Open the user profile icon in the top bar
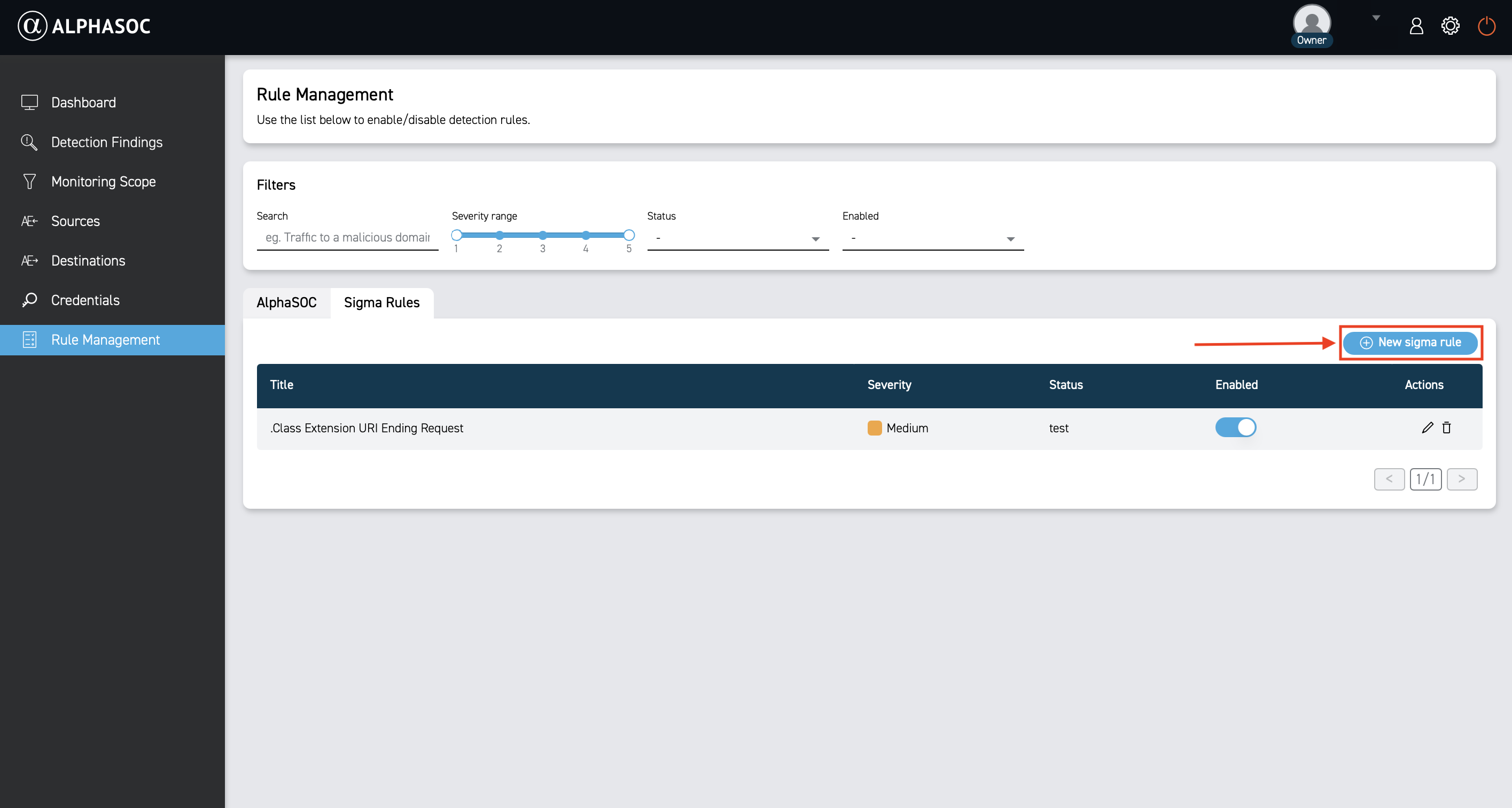Viewport: 1512px width, 808px height. tap(1416, 26)
